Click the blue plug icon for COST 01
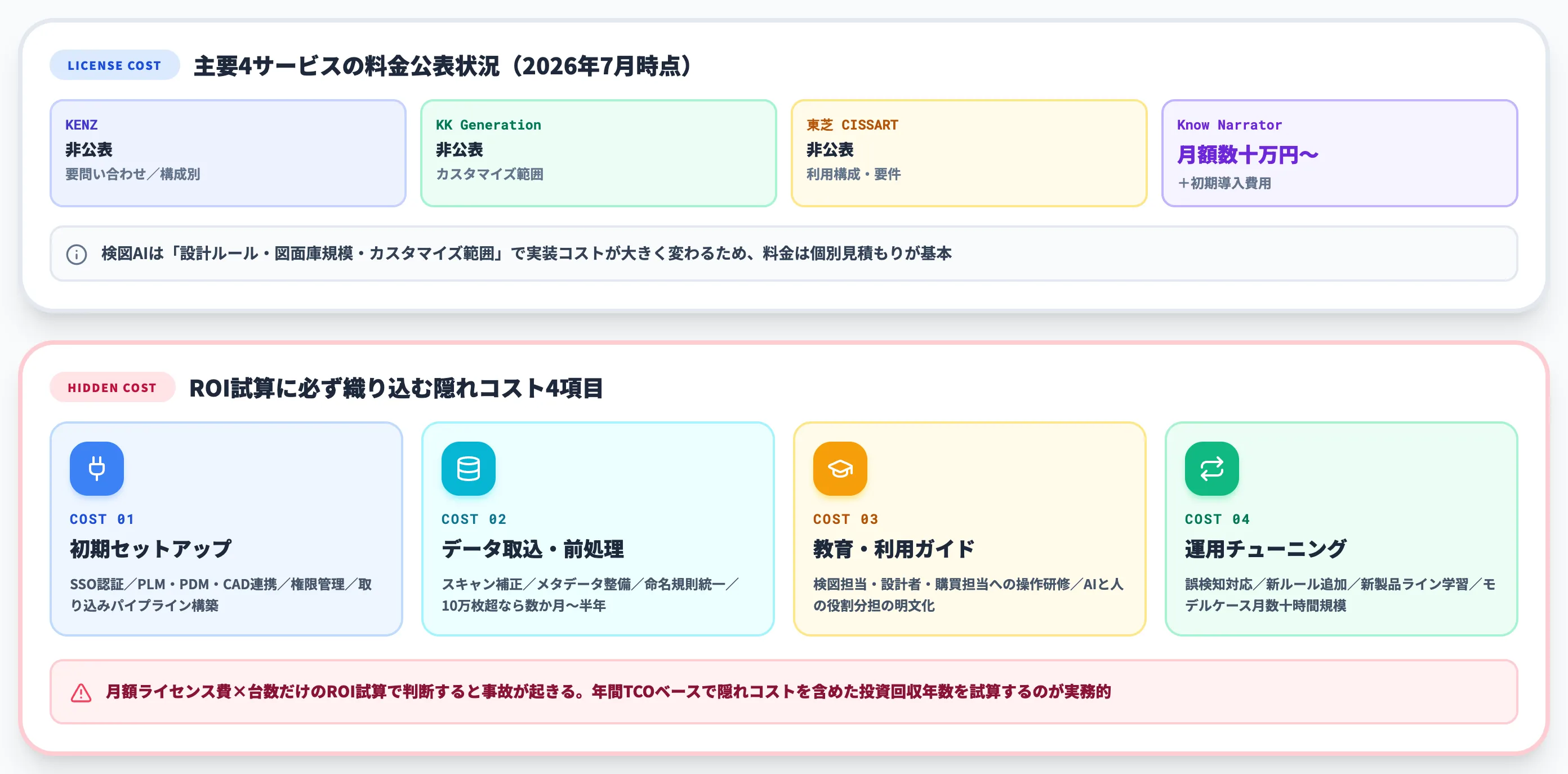The image size is (1568, 774). pos(97,468)
